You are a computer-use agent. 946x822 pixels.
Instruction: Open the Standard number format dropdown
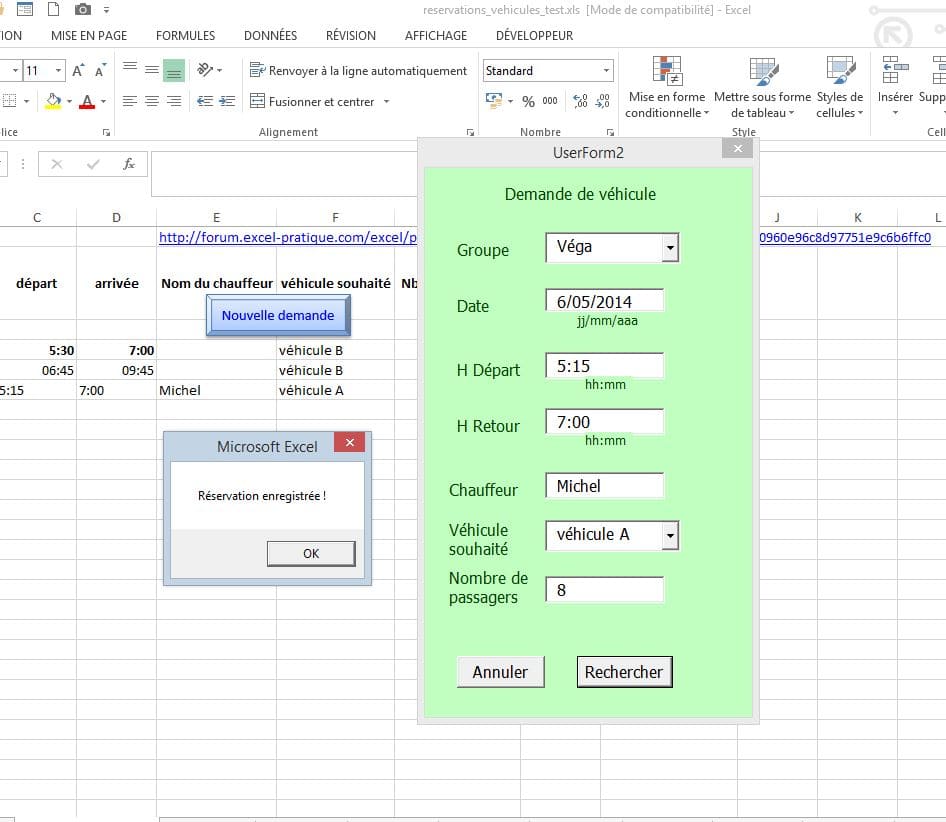(x=606, y=71)
